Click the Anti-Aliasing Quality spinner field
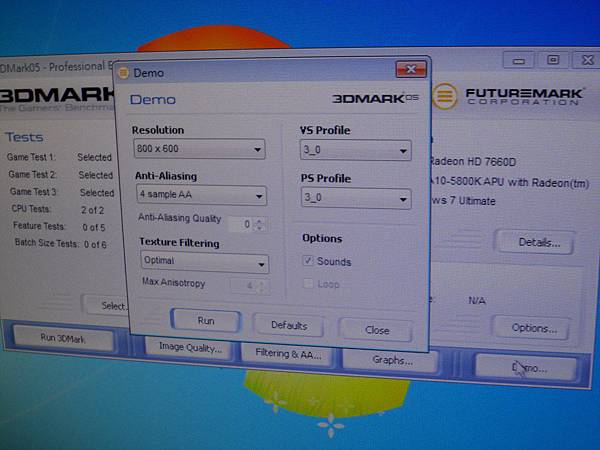The height and width of the screenshot is (450, 600). tap(248, 224)
